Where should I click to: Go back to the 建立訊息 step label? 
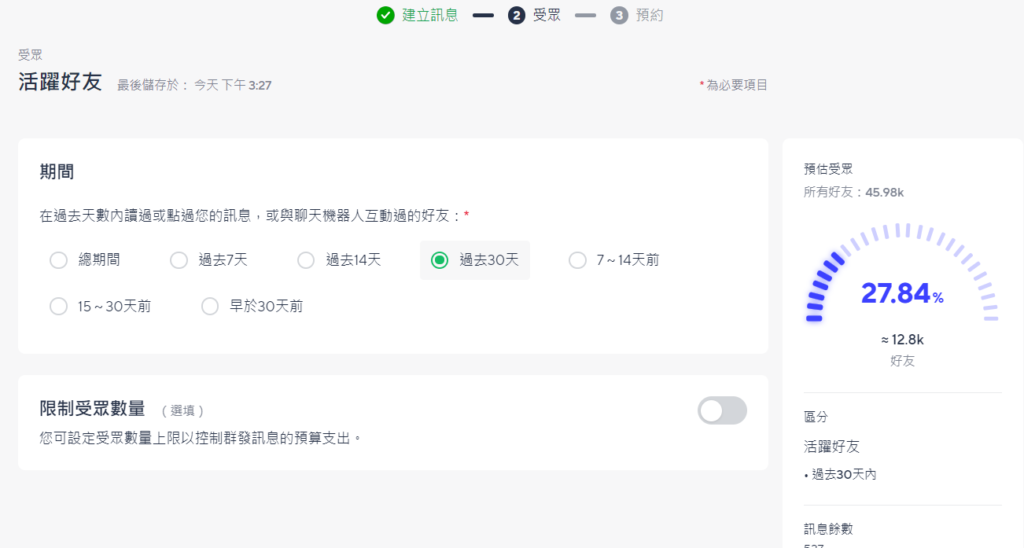(430, 15)
